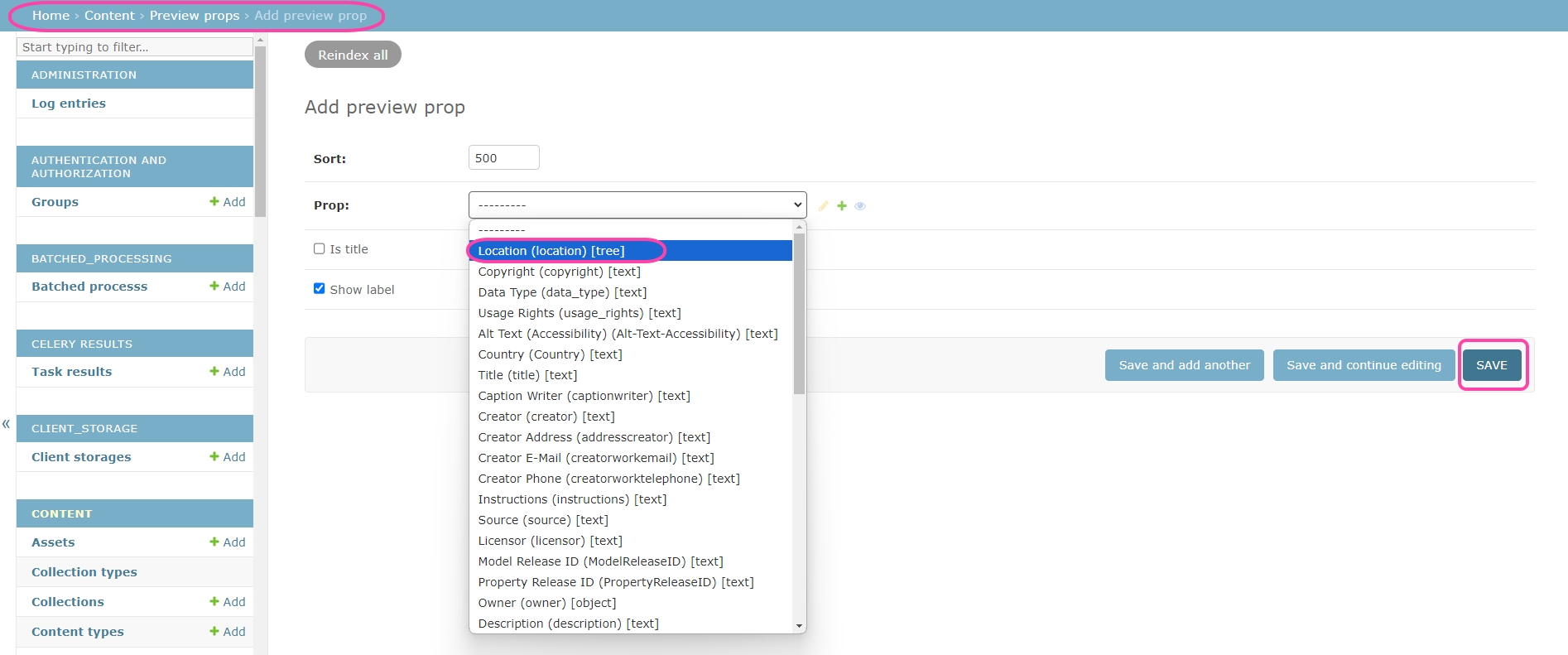This screenshot has width=1568, height=655.
Task: Open Content types sidebar link
Action: coord(78,632)
